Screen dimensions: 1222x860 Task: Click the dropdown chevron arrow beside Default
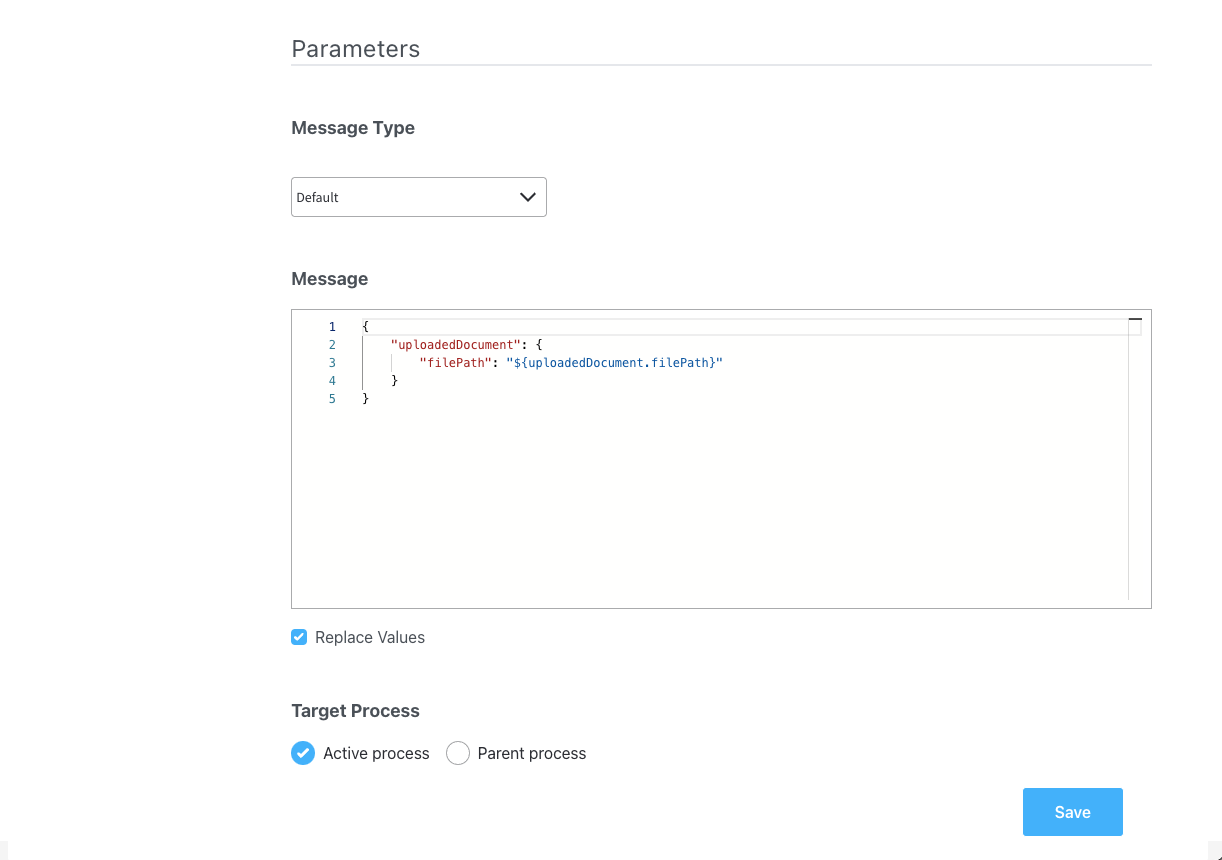pyautogui.click(x=528, y=197)
